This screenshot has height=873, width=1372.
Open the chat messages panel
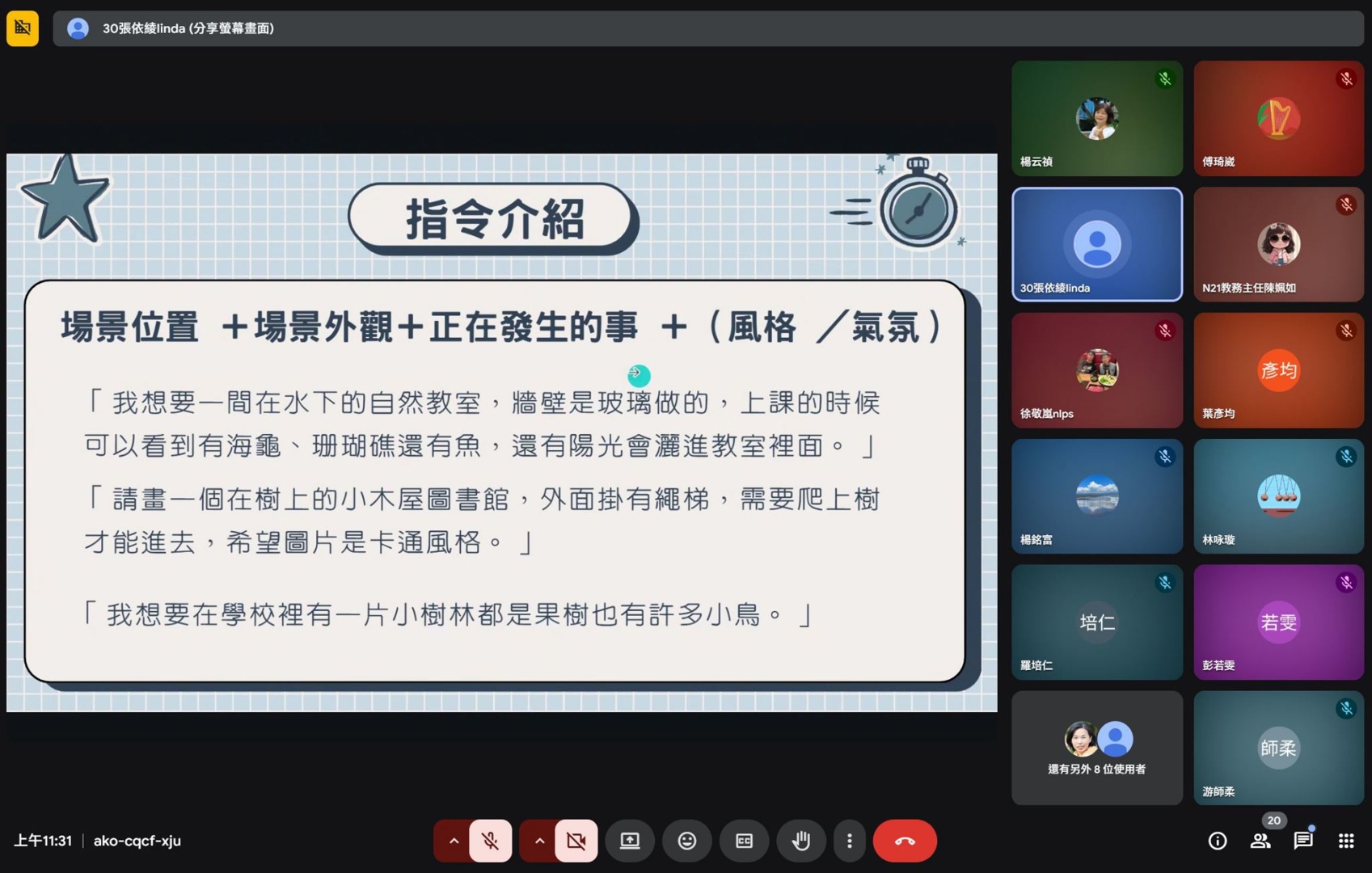click(x=1303, y=841)
